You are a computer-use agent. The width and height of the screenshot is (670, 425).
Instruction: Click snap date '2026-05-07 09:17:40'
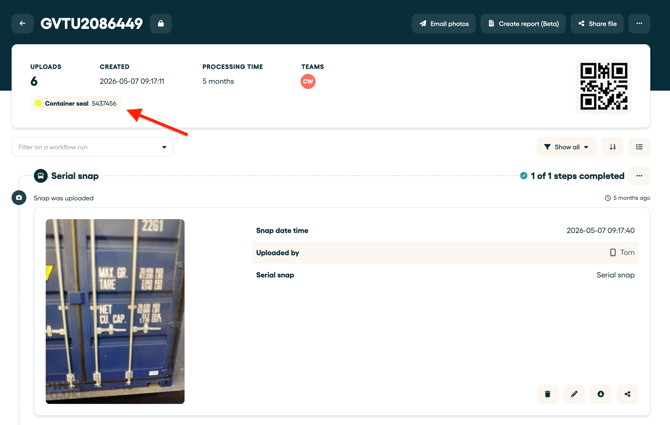pyautogui.click(x=600, y=230)
